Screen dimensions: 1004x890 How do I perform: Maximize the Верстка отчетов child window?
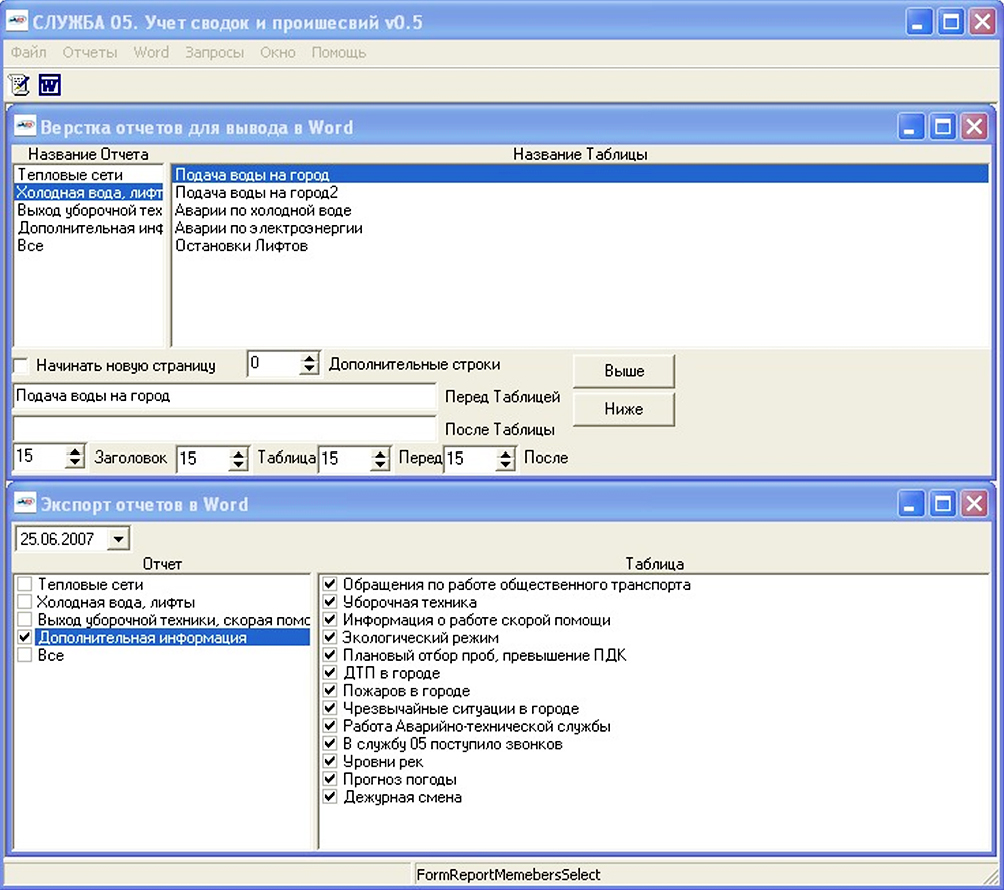943,127
